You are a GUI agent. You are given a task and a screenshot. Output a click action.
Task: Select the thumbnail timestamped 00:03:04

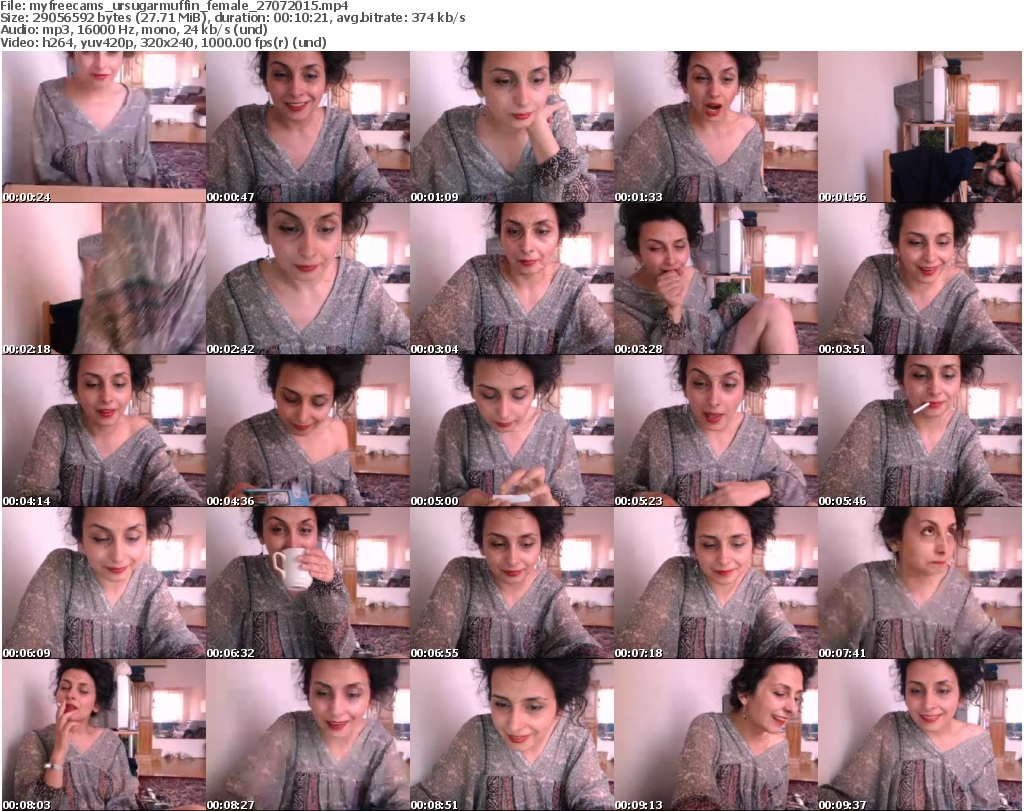(x=512, y=279)
